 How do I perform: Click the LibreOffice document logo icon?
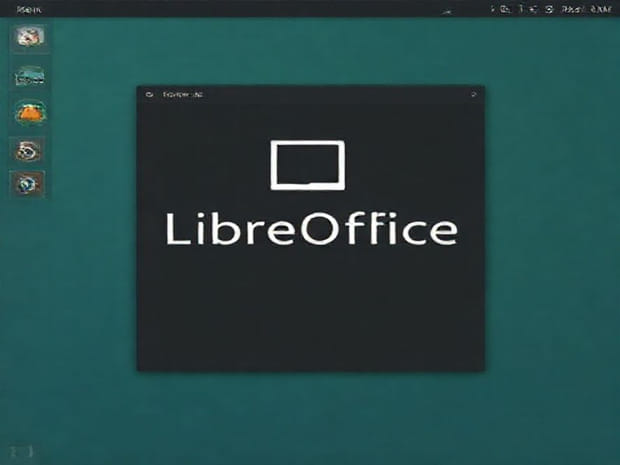(x=308, y=165)
